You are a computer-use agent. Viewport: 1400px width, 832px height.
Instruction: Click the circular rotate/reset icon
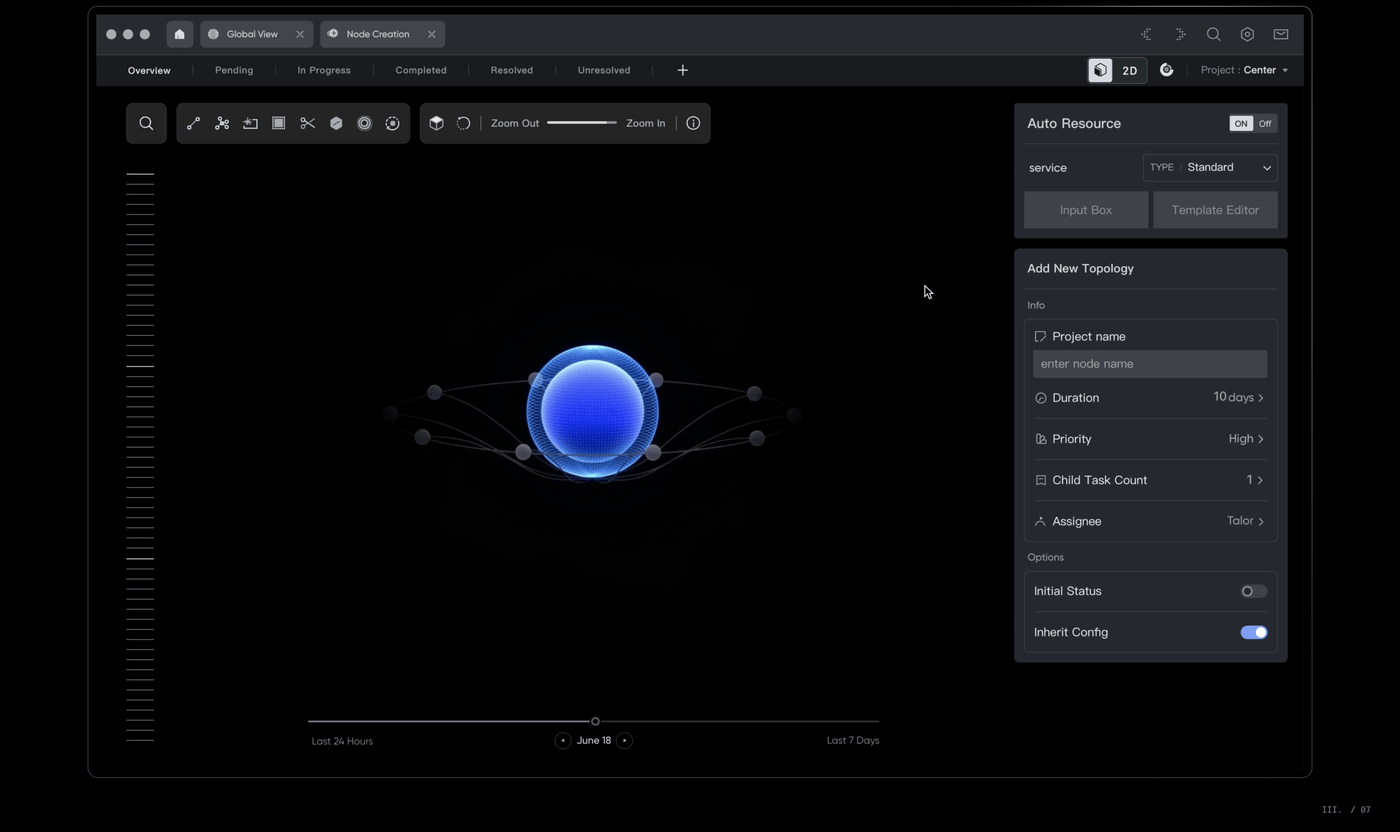click(x=463, y=123)
